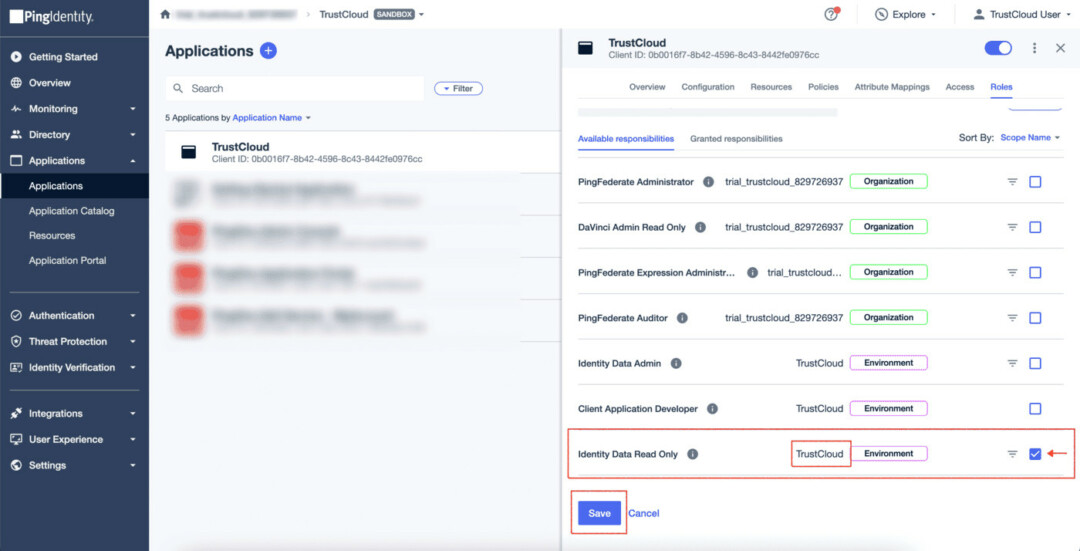Click filter lines icon in PingFederate Expression Administrator row
The height and width of the screenshot is (551, 1080).
1012,272
